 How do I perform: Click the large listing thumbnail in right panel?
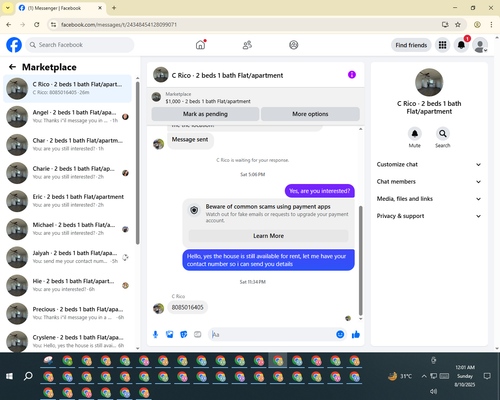(x=429, y=82)
